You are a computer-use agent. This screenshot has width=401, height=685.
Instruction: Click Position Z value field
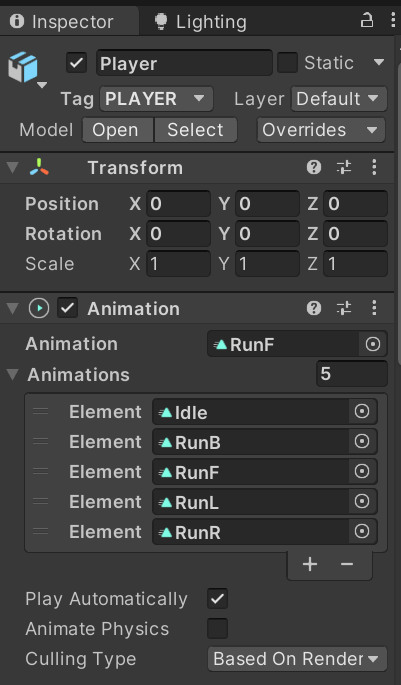(355, 204)
